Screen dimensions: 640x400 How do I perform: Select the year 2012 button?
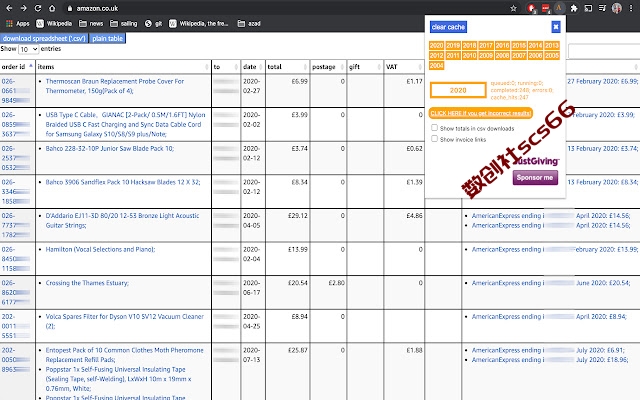point(436,56)
